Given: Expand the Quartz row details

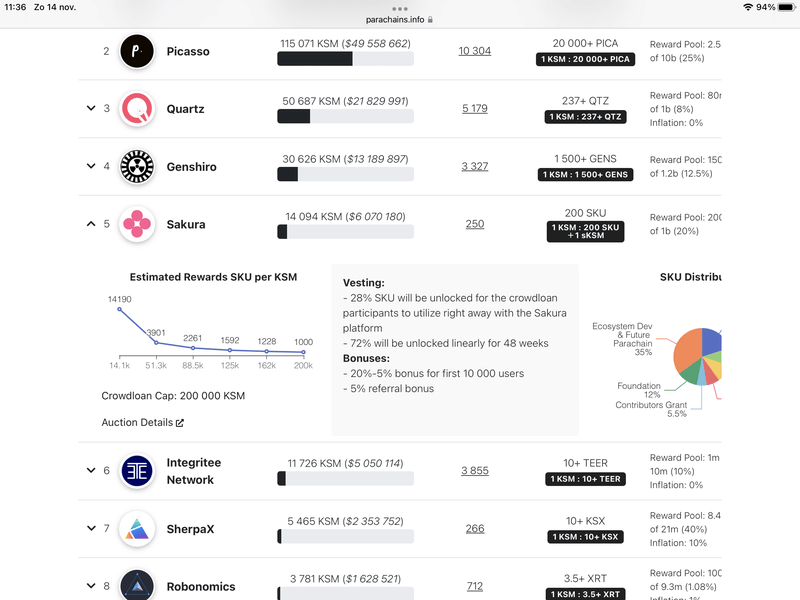Looking at the screenshot, I should [90, 109].
